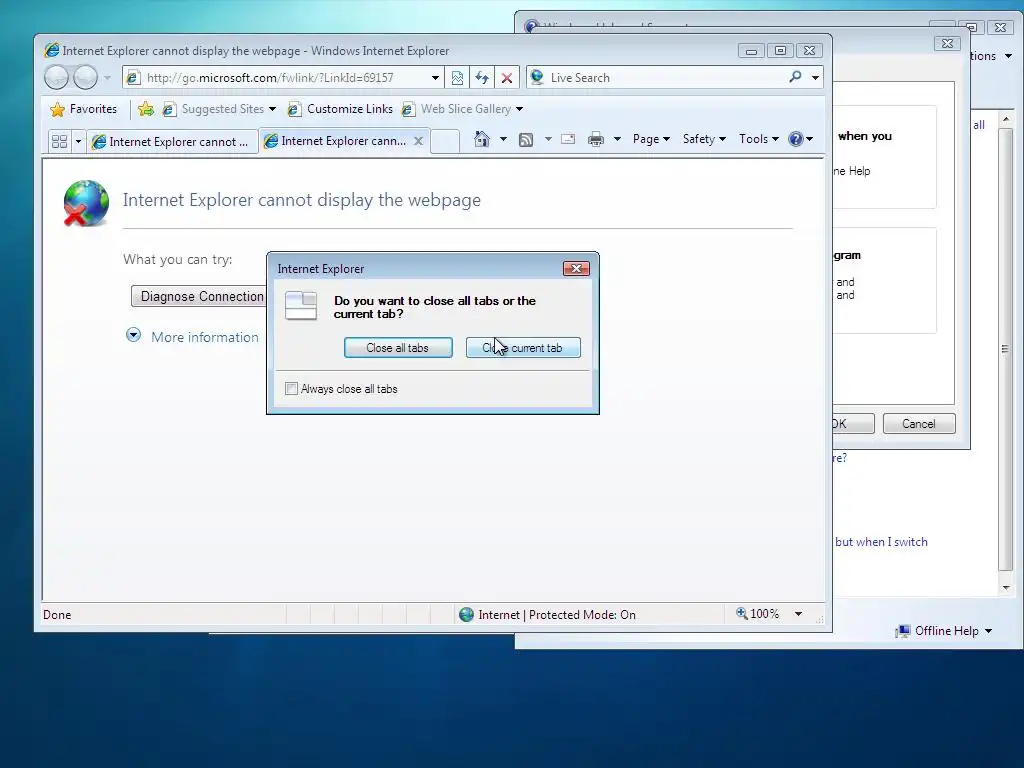Click the Help window vertical scrollbar
The width and height of the screenshot is (1024, 768).
tap(1006, 349)
